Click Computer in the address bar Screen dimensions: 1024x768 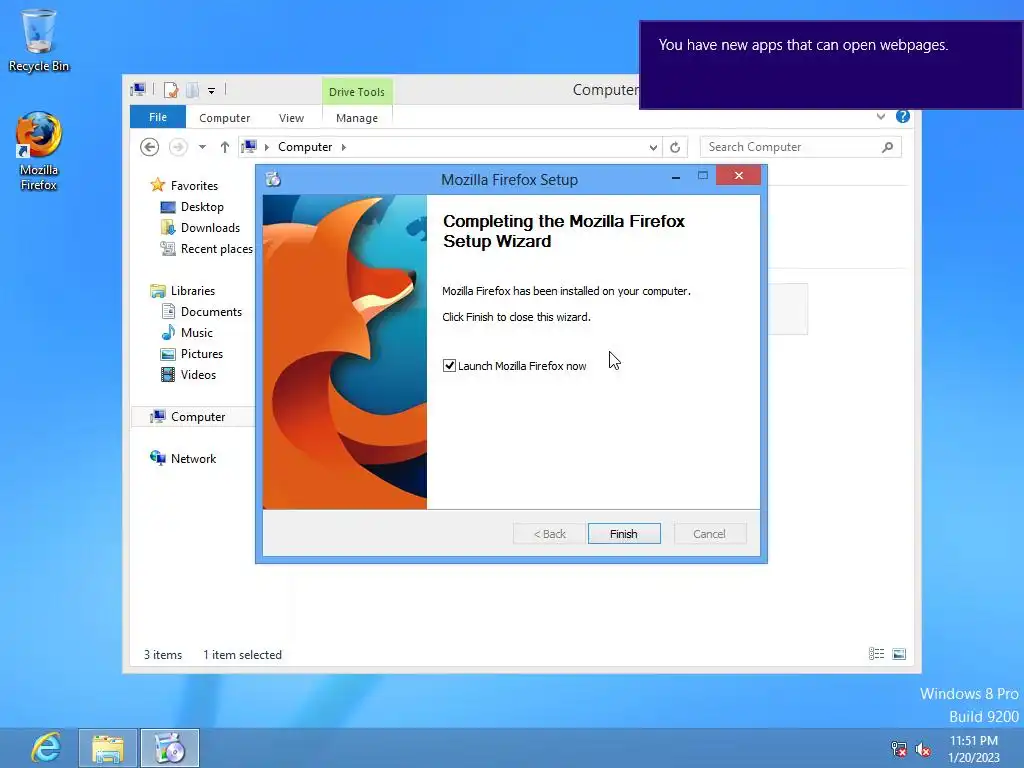tap(305, 147)
